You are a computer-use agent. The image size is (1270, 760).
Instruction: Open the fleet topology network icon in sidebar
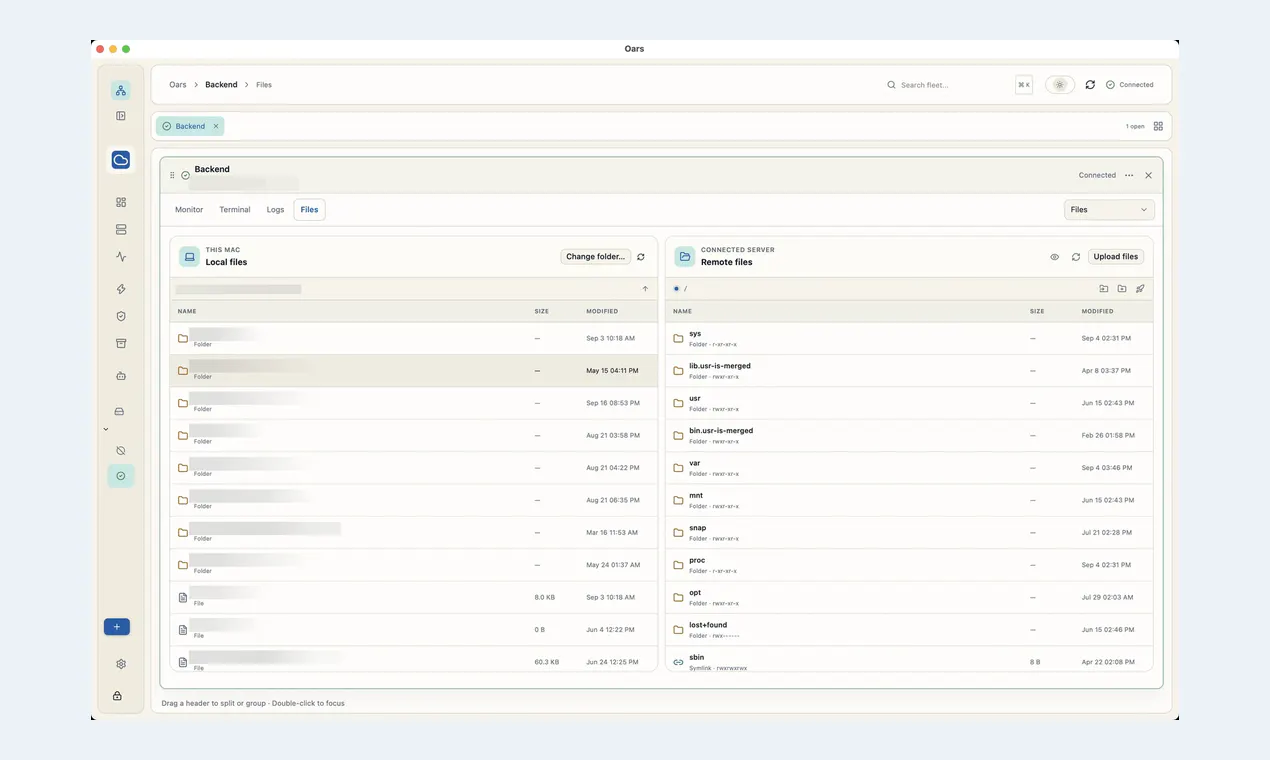[x=121, y=91]
